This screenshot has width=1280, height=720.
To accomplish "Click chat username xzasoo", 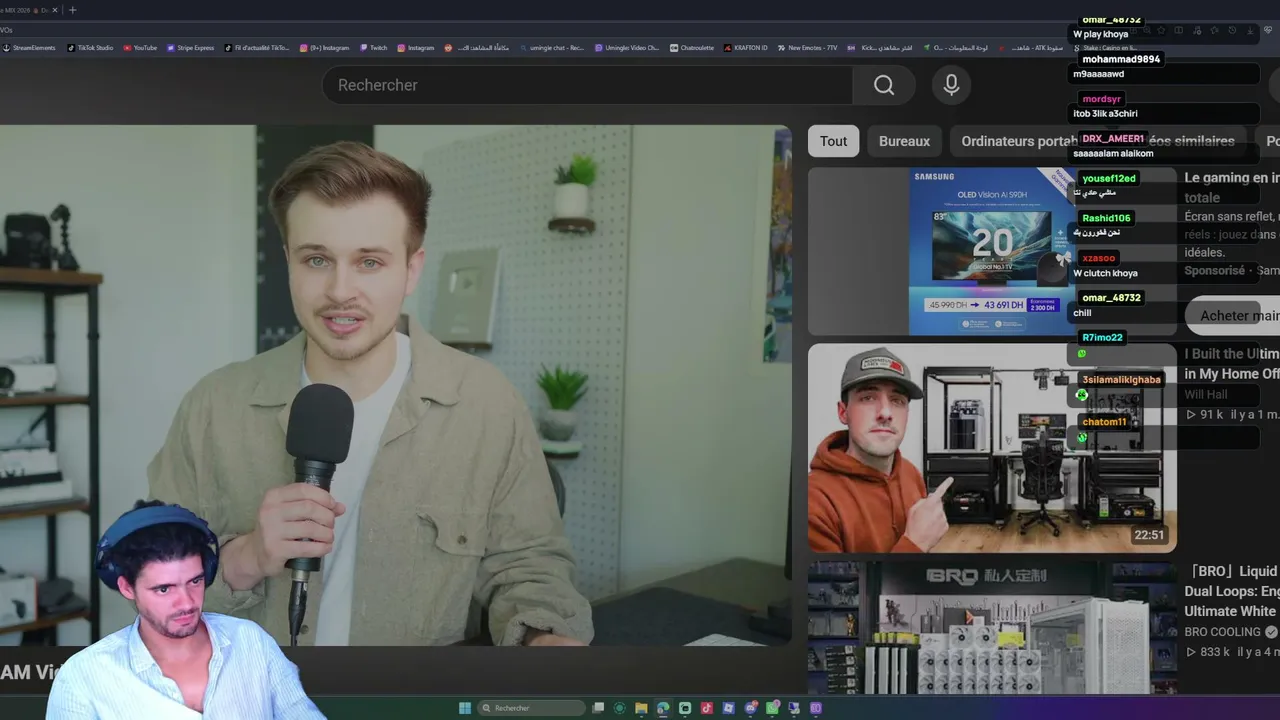I will (1098, 258).
